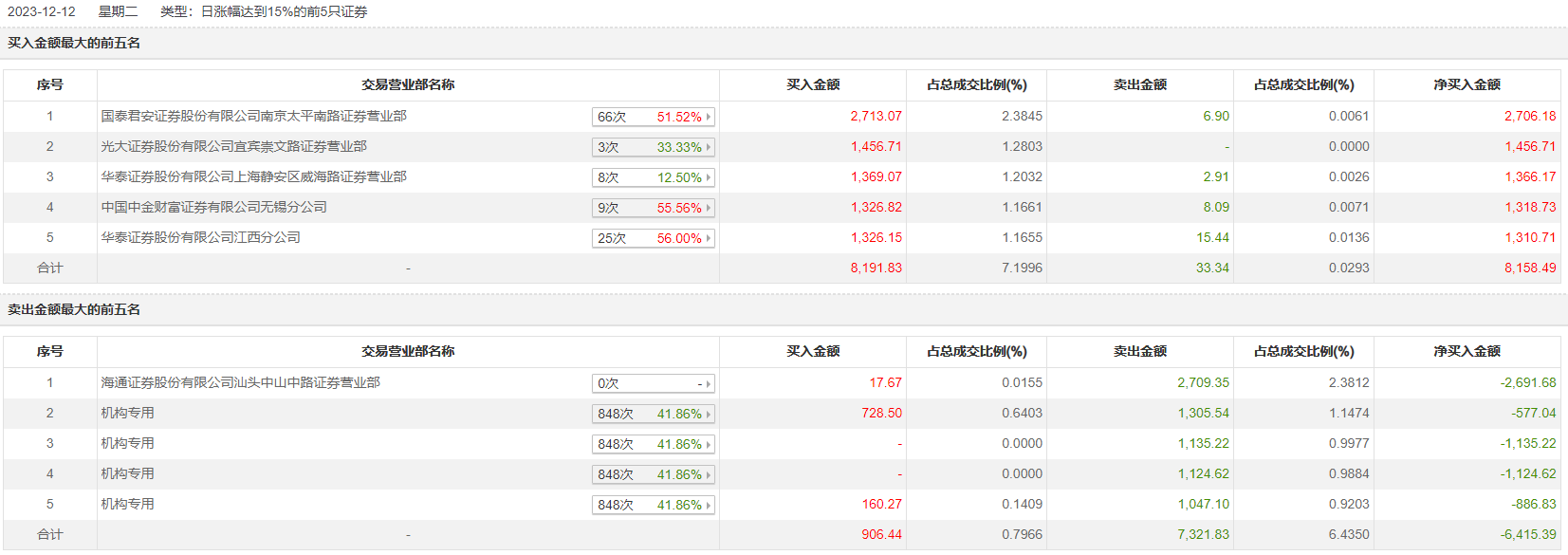Open 国泰君安证券南京太平南路证券营业部 link
This screenshot has height=555, width=1568.
pos(254,116)
